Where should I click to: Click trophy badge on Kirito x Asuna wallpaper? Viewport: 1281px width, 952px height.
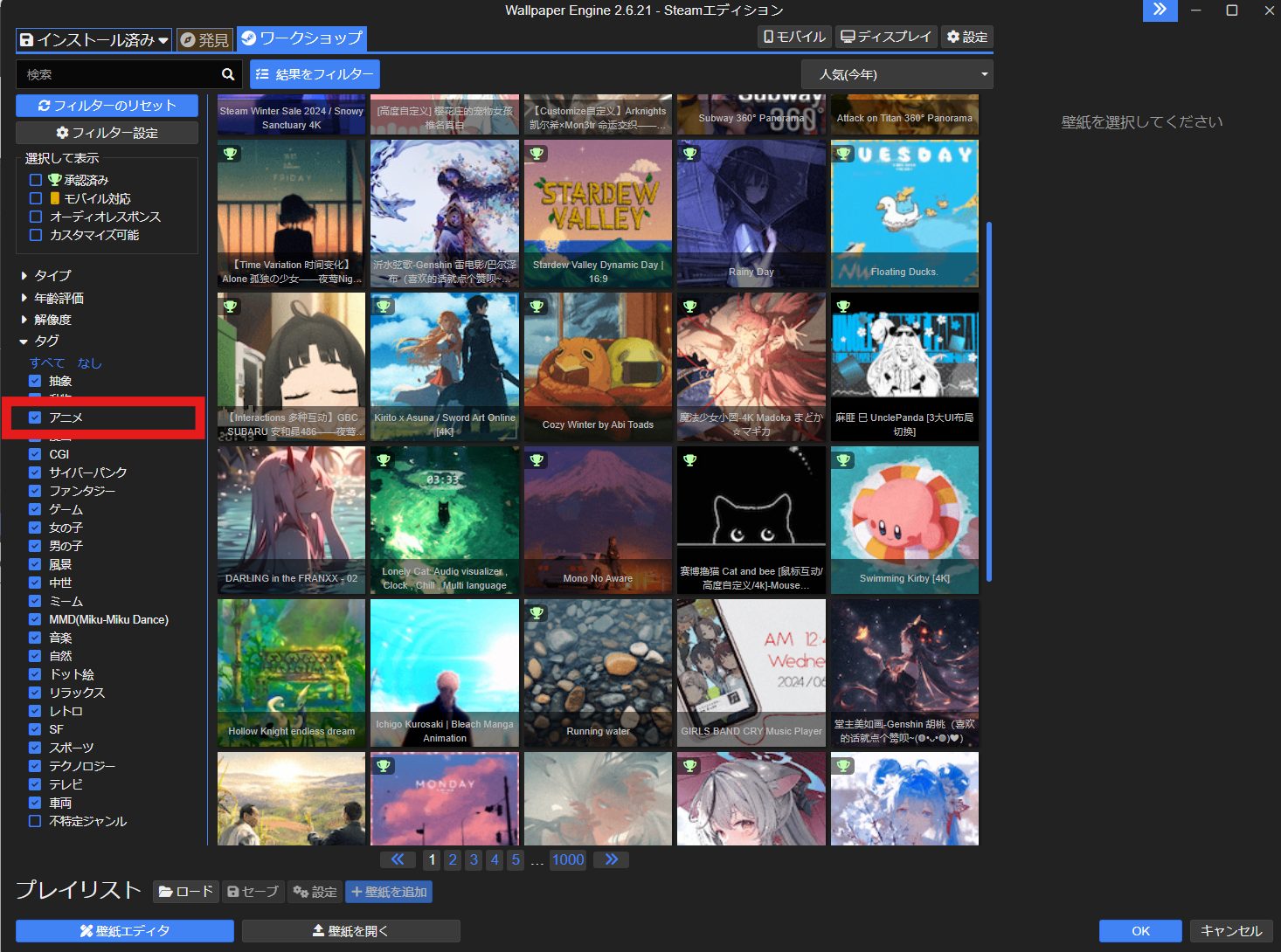pyautogui.click(x=383, y=307)
